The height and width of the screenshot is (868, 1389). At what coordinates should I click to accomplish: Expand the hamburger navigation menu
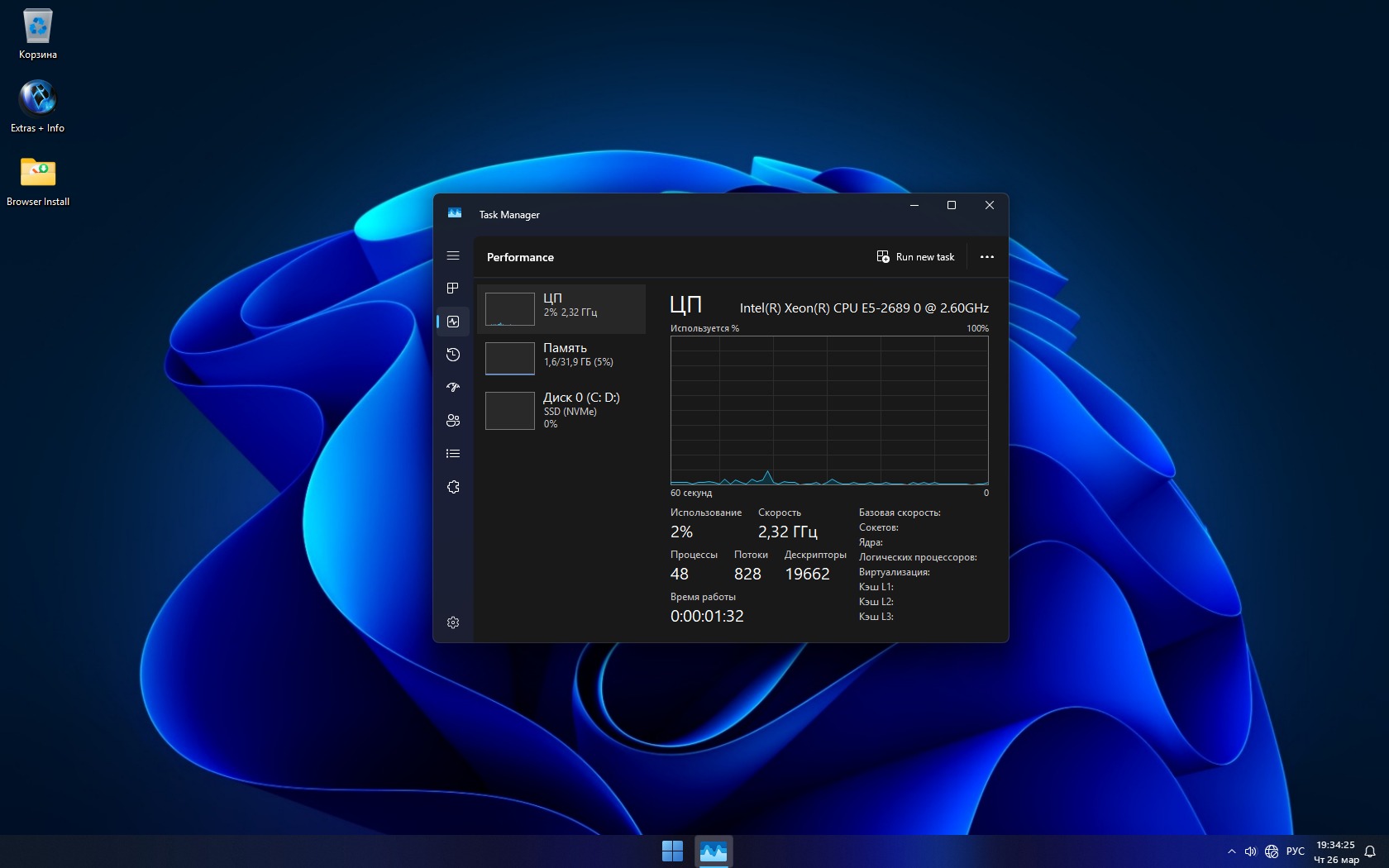(452, 256)
